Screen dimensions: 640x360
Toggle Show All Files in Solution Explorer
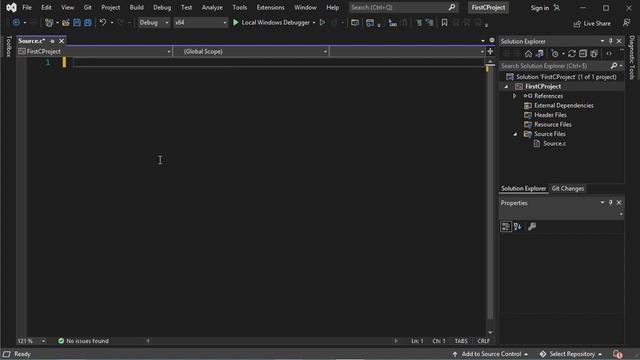594,54
